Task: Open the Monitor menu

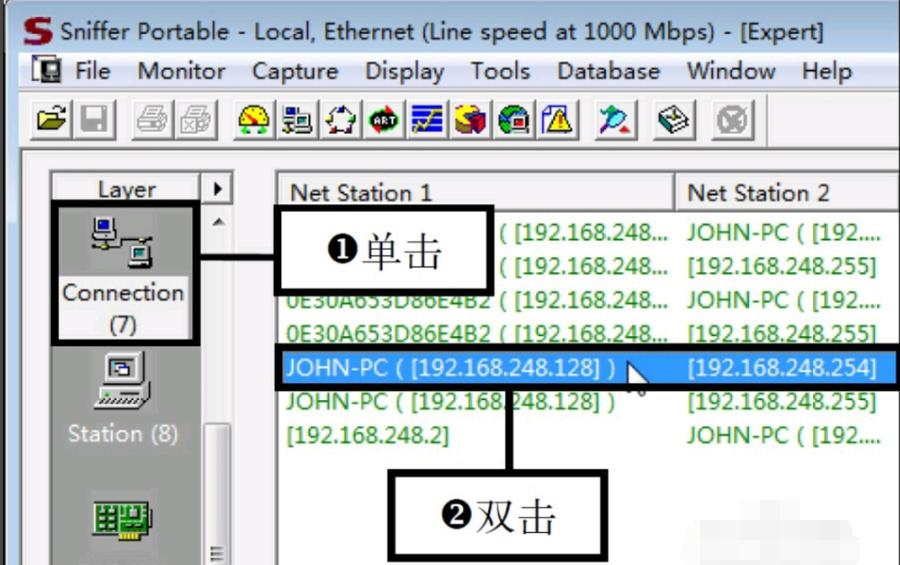Action: coord(181,71)
